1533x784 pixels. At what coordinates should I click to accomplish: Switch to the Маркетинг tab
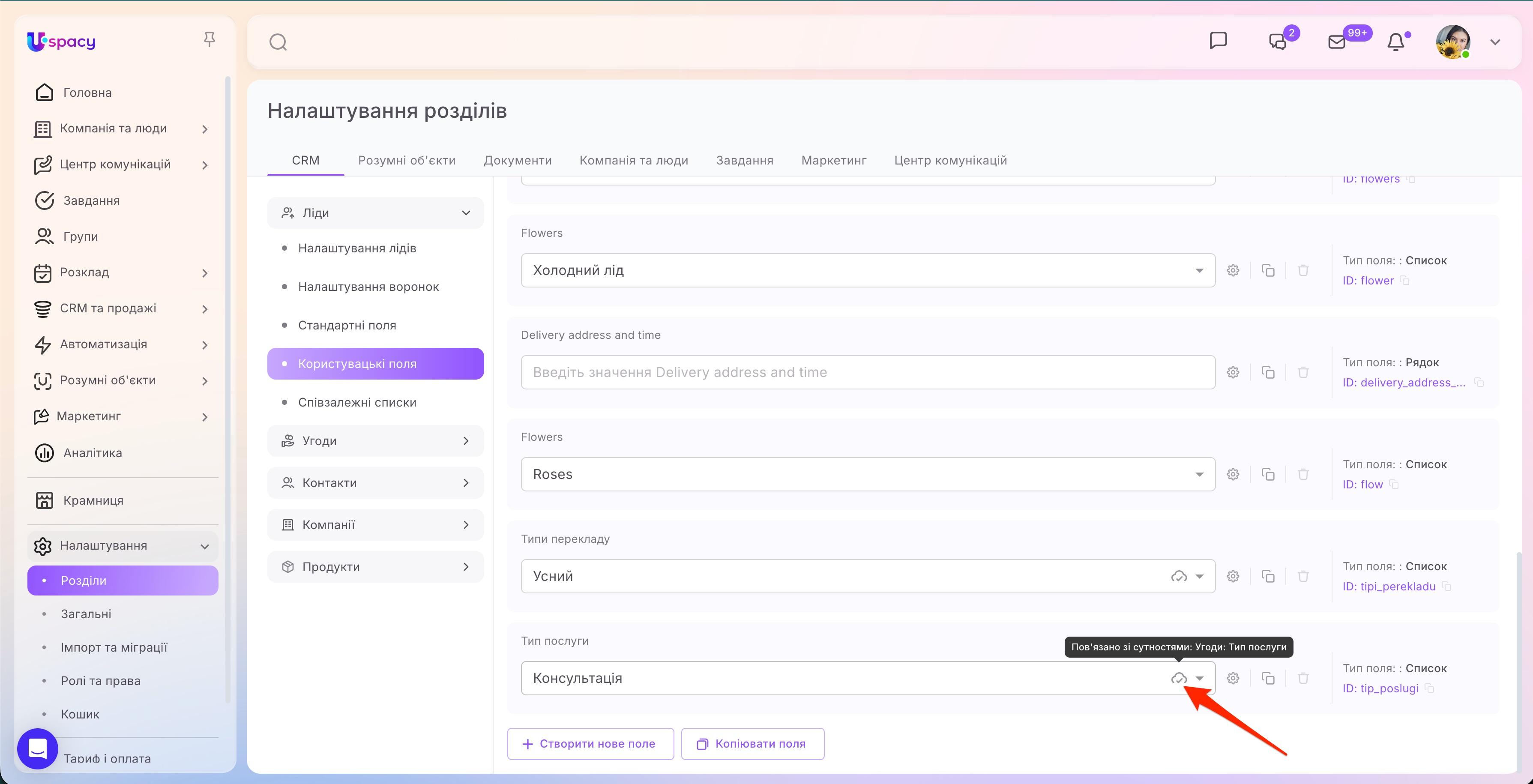click(x=834, y=161)
